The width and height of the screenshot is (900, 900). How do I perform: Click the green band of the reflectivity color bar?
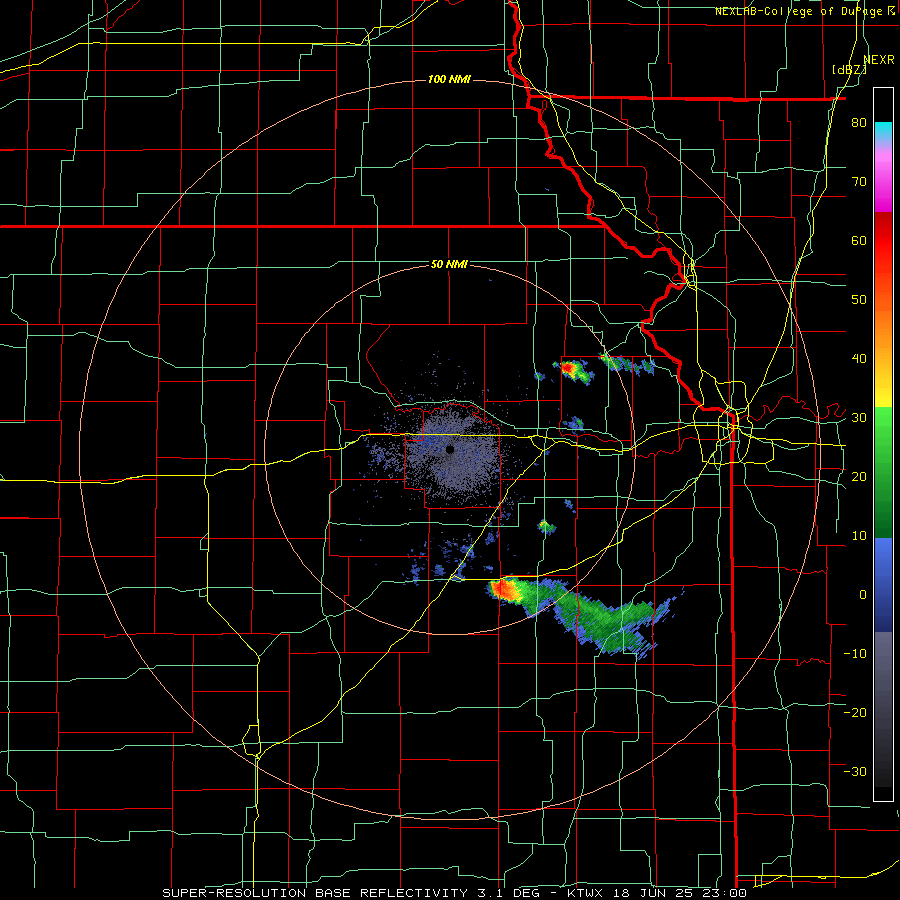pyautogui.click(x=883, y=472)
